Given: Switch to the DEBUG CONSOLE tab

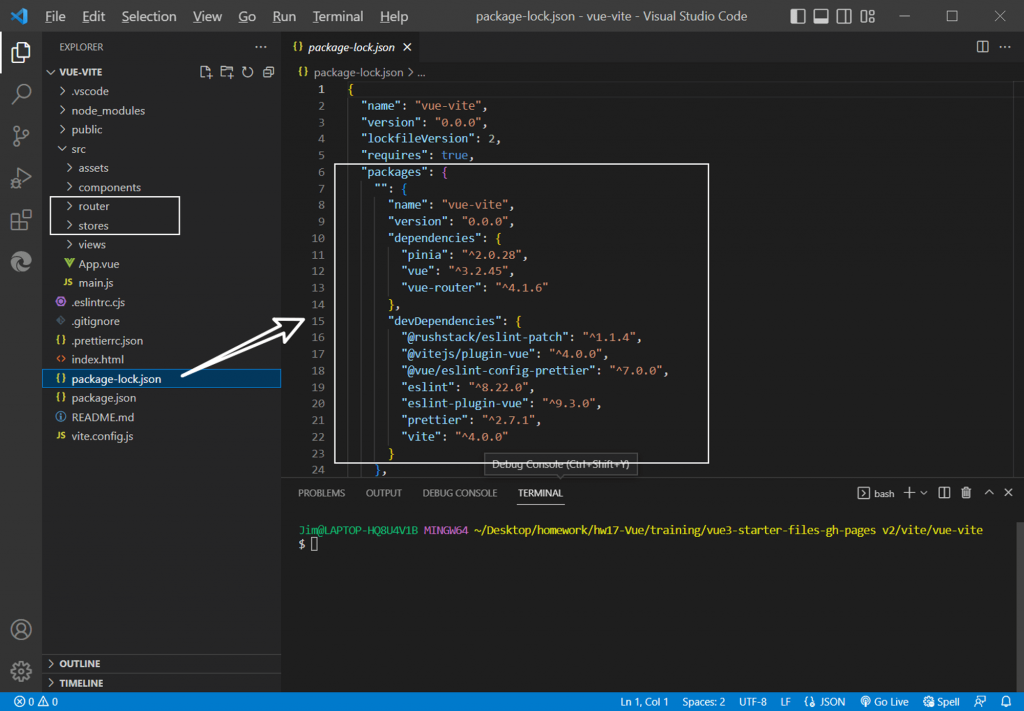Looking at the screenshot, I should [x=460, y=493].
